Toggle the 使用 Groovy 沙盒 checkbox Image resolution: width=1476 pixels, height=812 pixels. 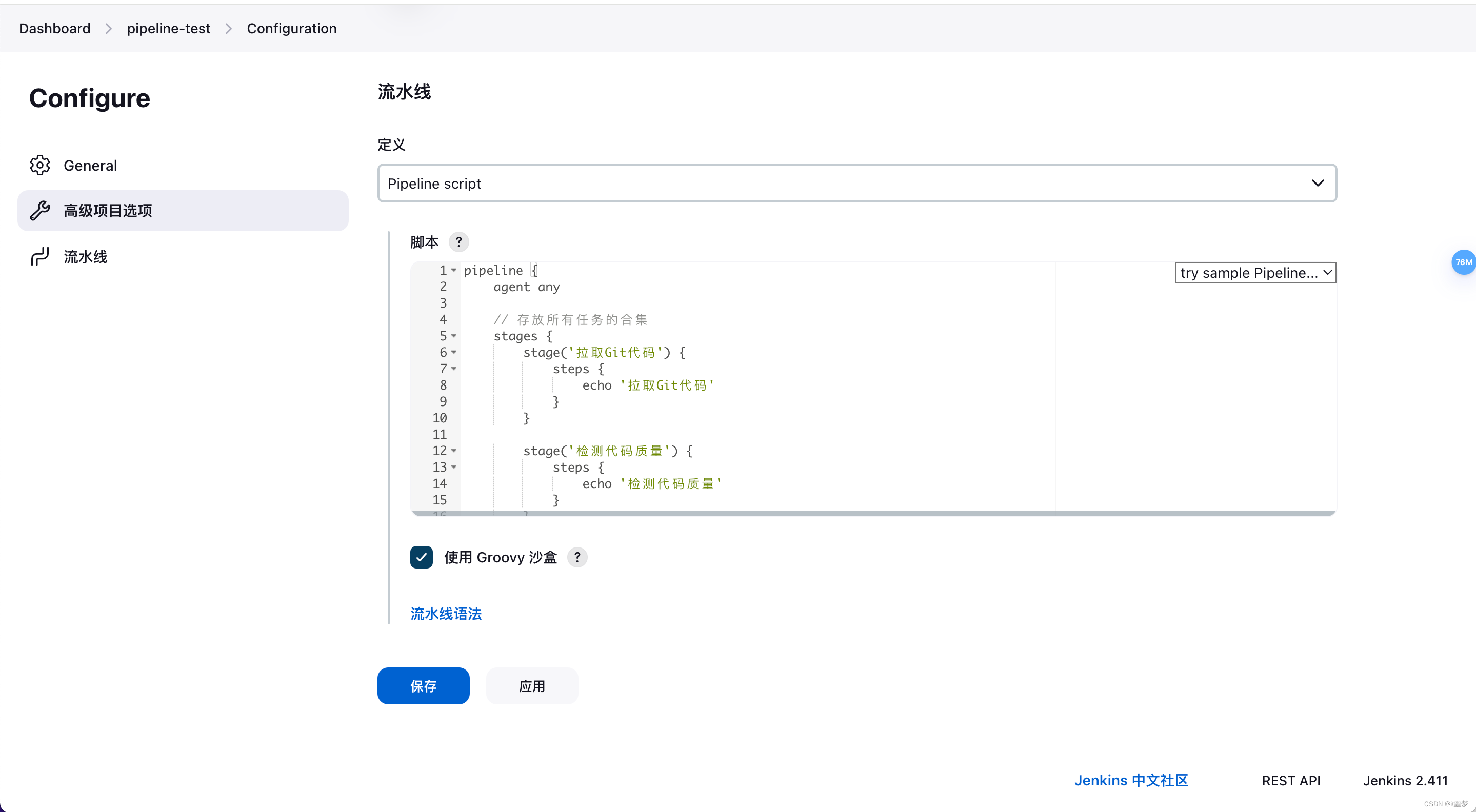(x=421, y=557)
